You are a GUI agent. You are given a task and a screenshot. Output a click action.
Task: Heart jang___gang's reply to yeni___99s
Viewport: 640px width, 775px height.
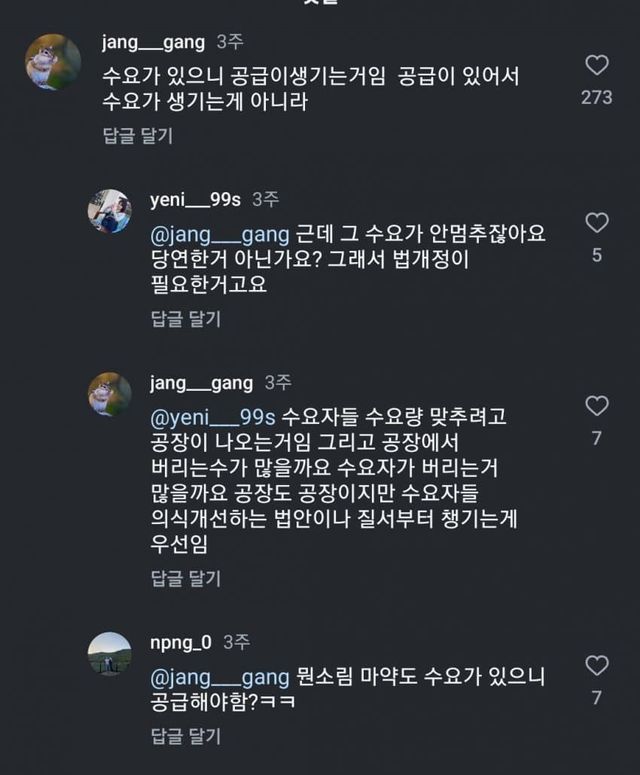pos(596,406)
